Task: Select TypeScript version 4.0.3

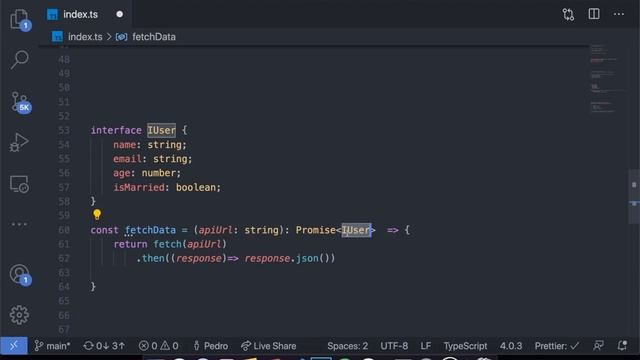Action: point(511,346)
